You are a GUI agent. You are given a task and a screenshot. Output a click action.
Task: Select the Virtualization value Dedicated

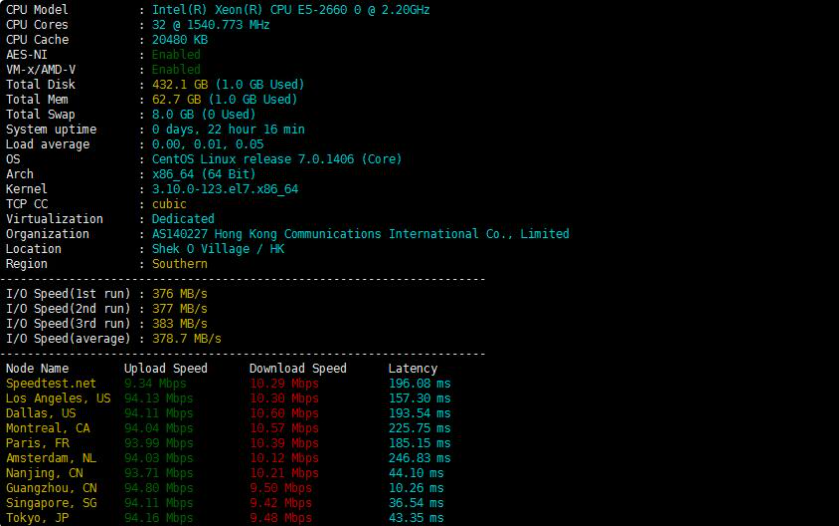click(183, 219)
